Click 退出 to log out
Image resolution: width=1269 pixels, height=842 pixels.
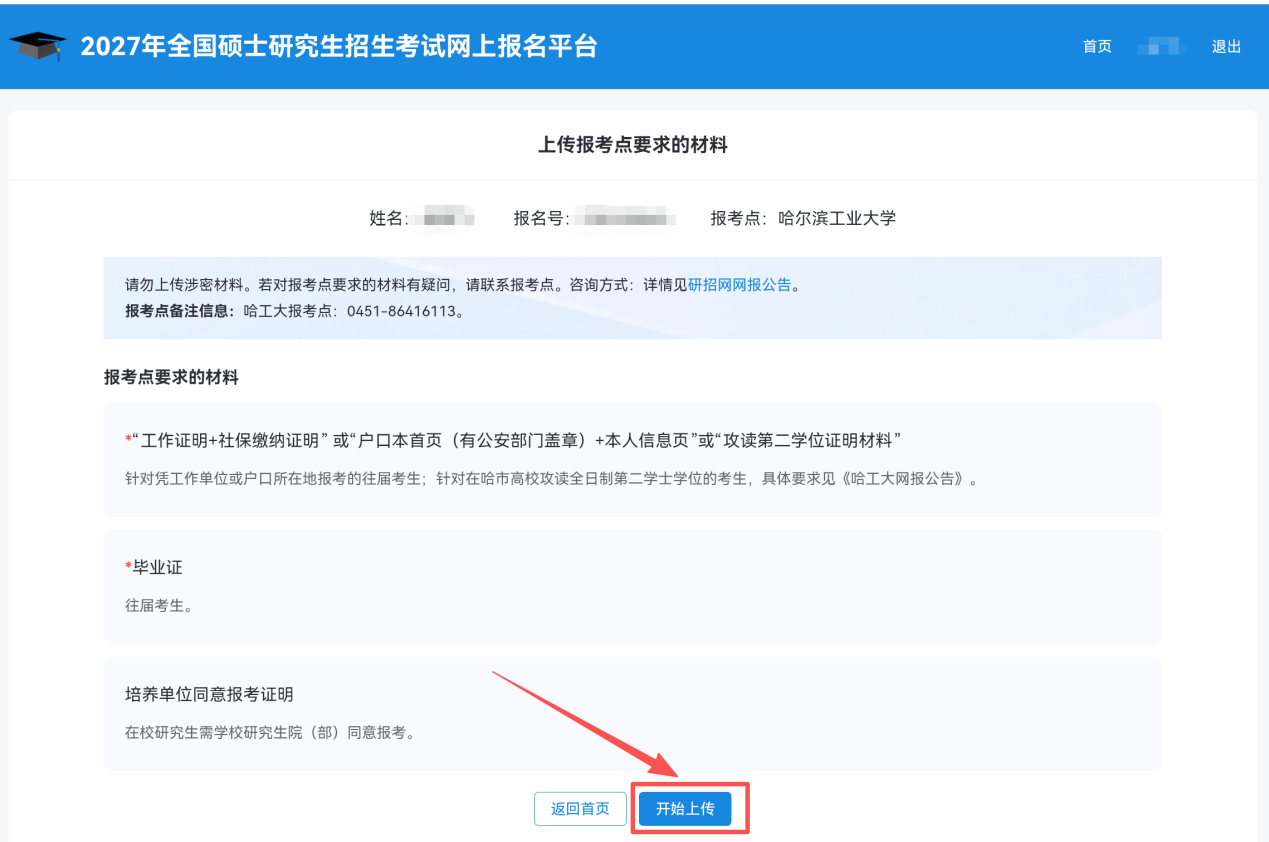click(x=1226, y=47)
